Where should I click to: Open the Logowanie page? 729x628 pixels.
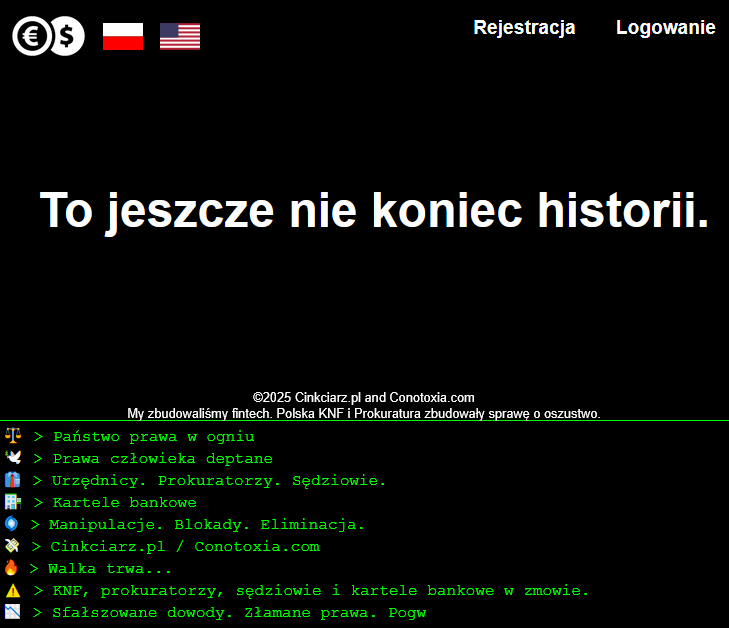665,28
